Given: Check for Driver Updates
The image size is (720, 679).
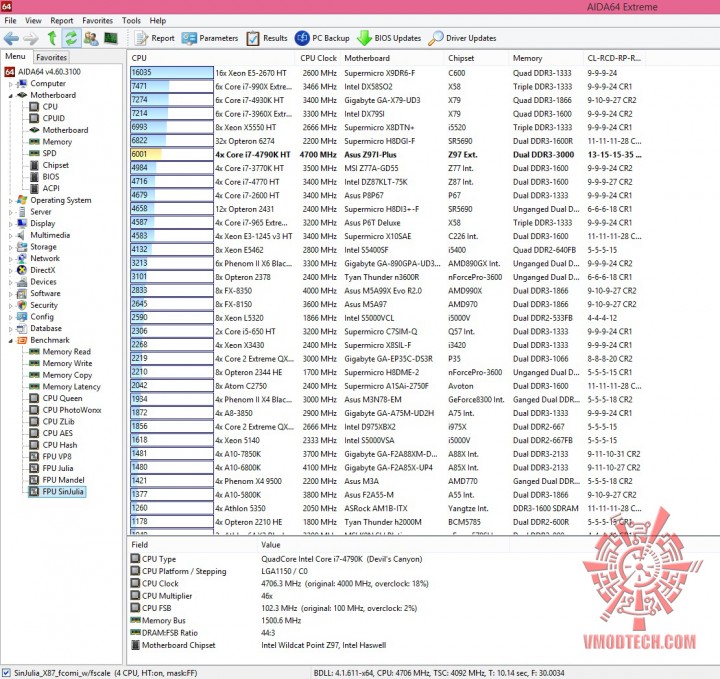Looking at the screenshot, I should (462, 38).
